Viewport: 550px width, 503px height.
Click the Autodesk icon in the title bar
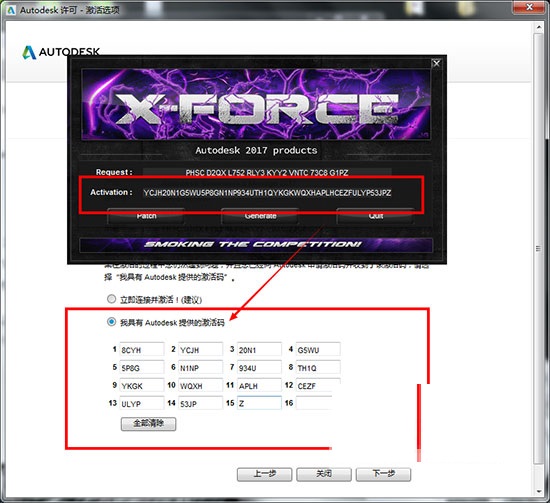tap(11, 10)
